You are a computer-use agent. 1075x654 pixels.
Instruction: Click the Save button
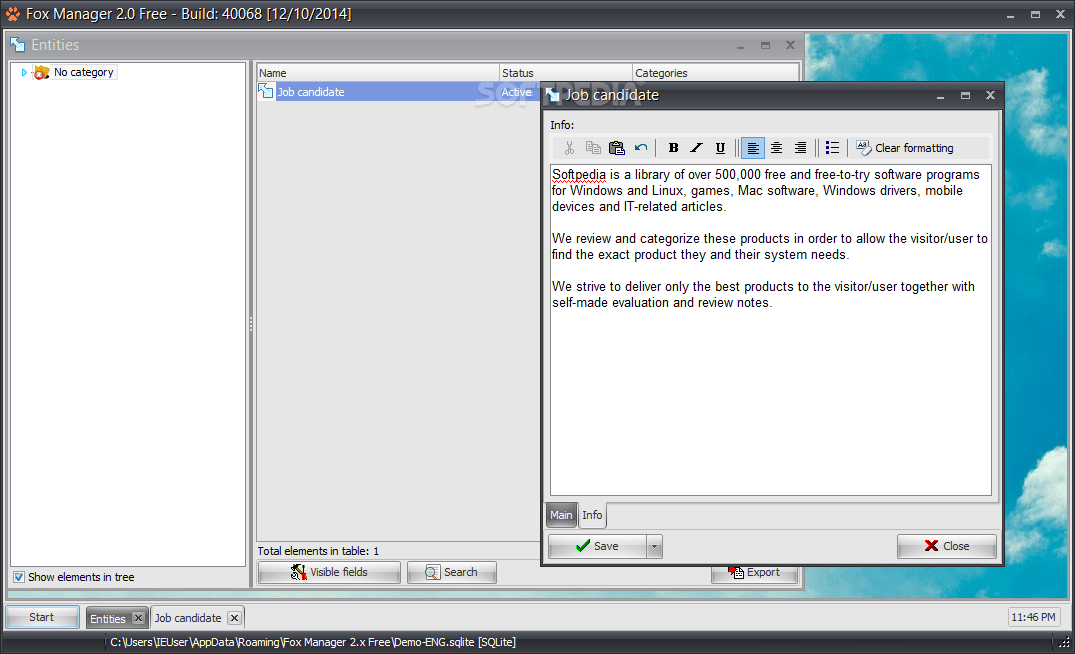[596, 546]
